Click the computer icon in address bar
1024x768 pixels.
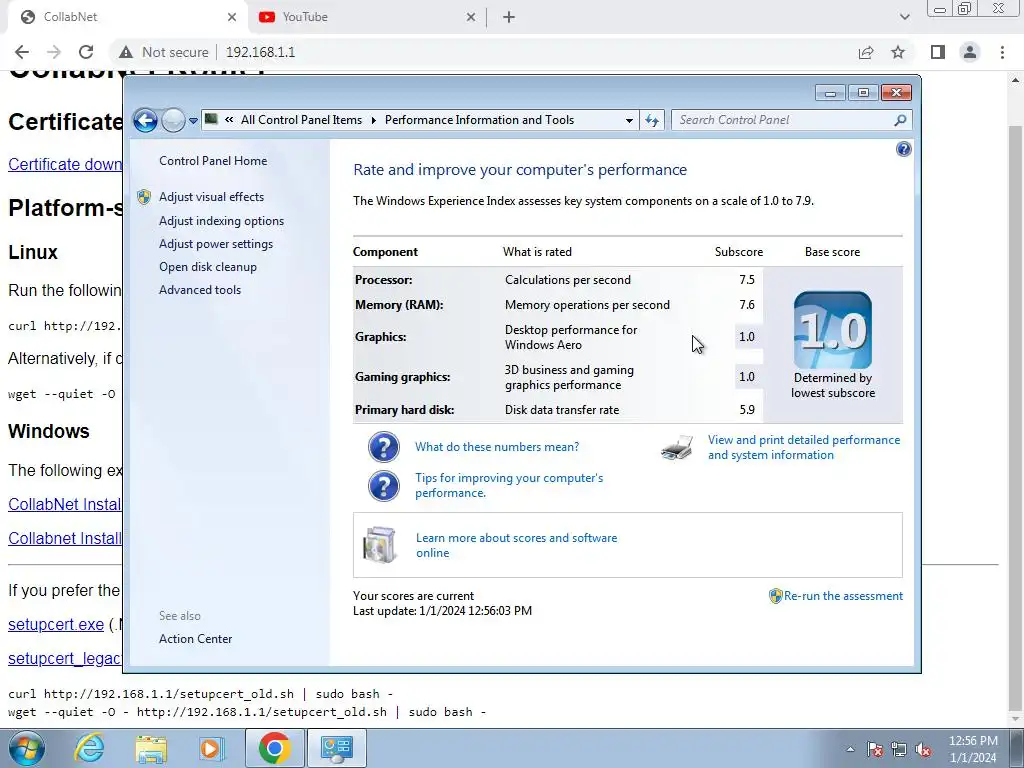point(211,119)
